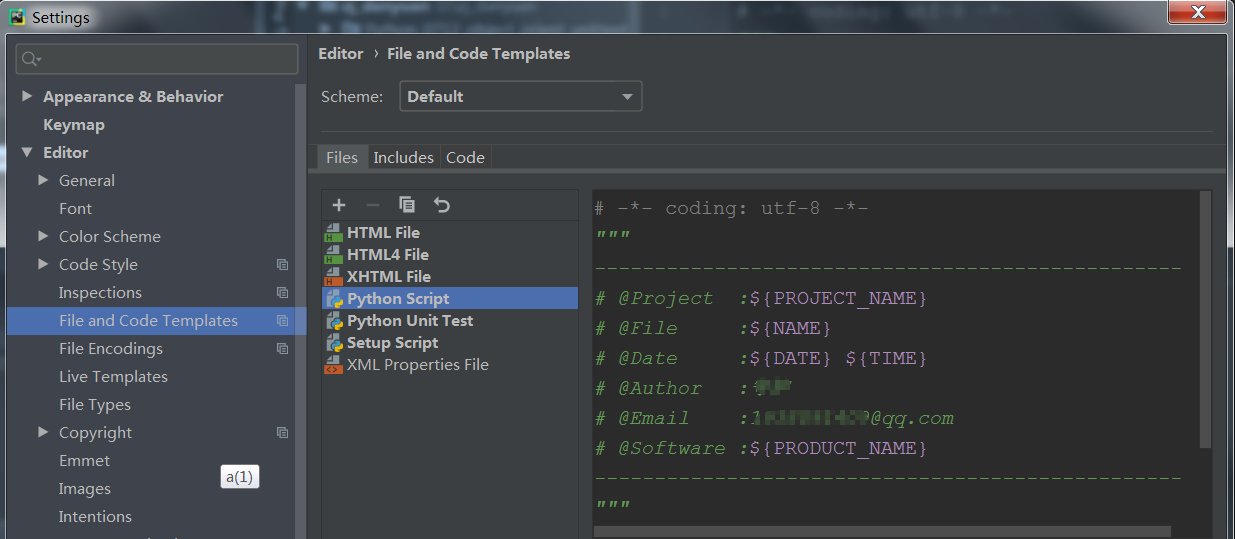Click the copy template icon

pyautogui.click(x=407, y=205)
